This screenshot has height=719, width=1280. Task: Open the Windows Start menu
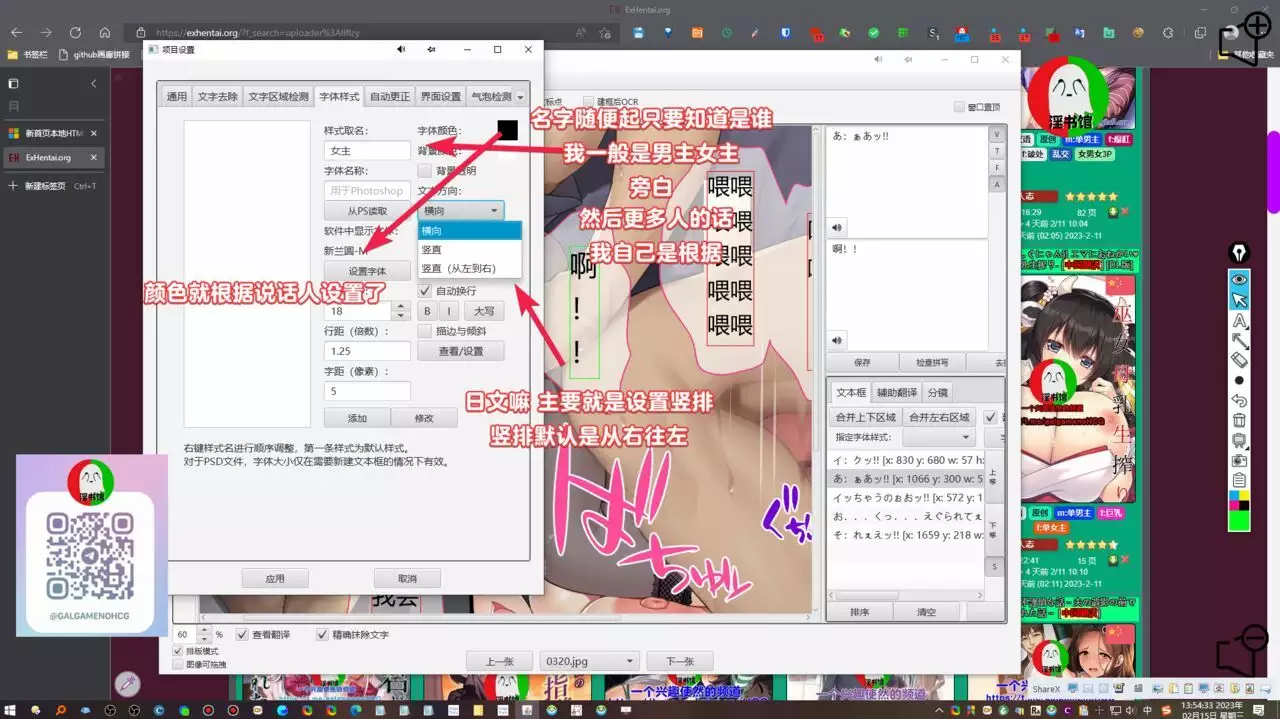(x=12, y=709)
